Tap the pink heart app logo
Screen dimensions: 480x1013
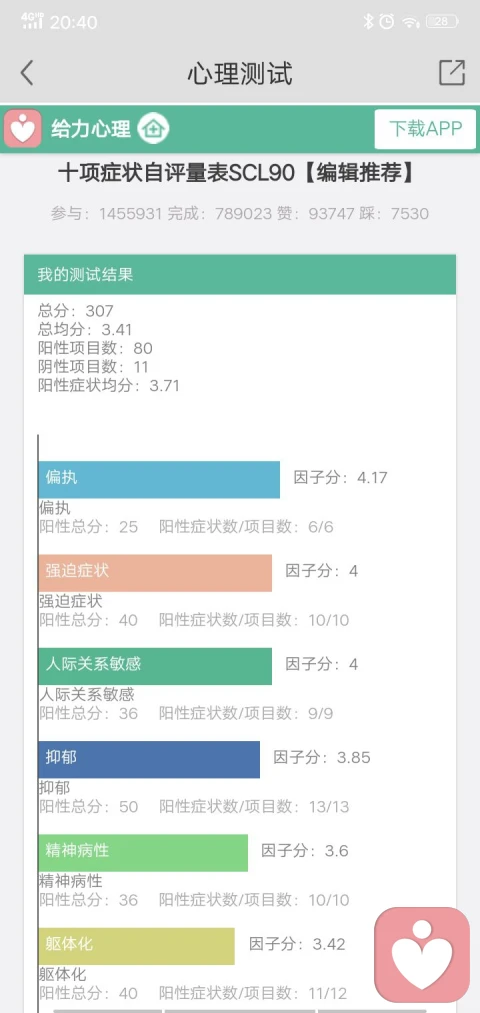coord(23,129)
